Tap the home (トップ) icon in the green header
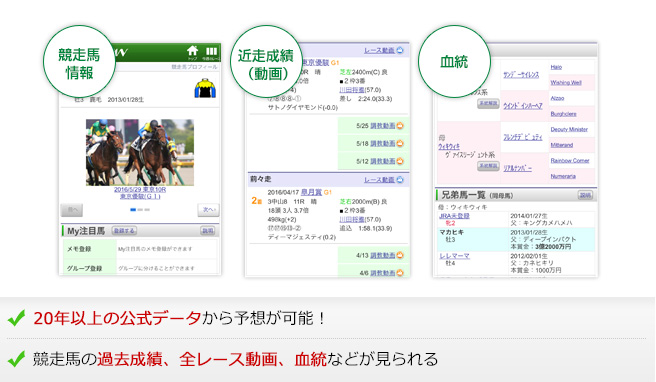The width and height of the screenshot is (656, 382). click(192, 52)
